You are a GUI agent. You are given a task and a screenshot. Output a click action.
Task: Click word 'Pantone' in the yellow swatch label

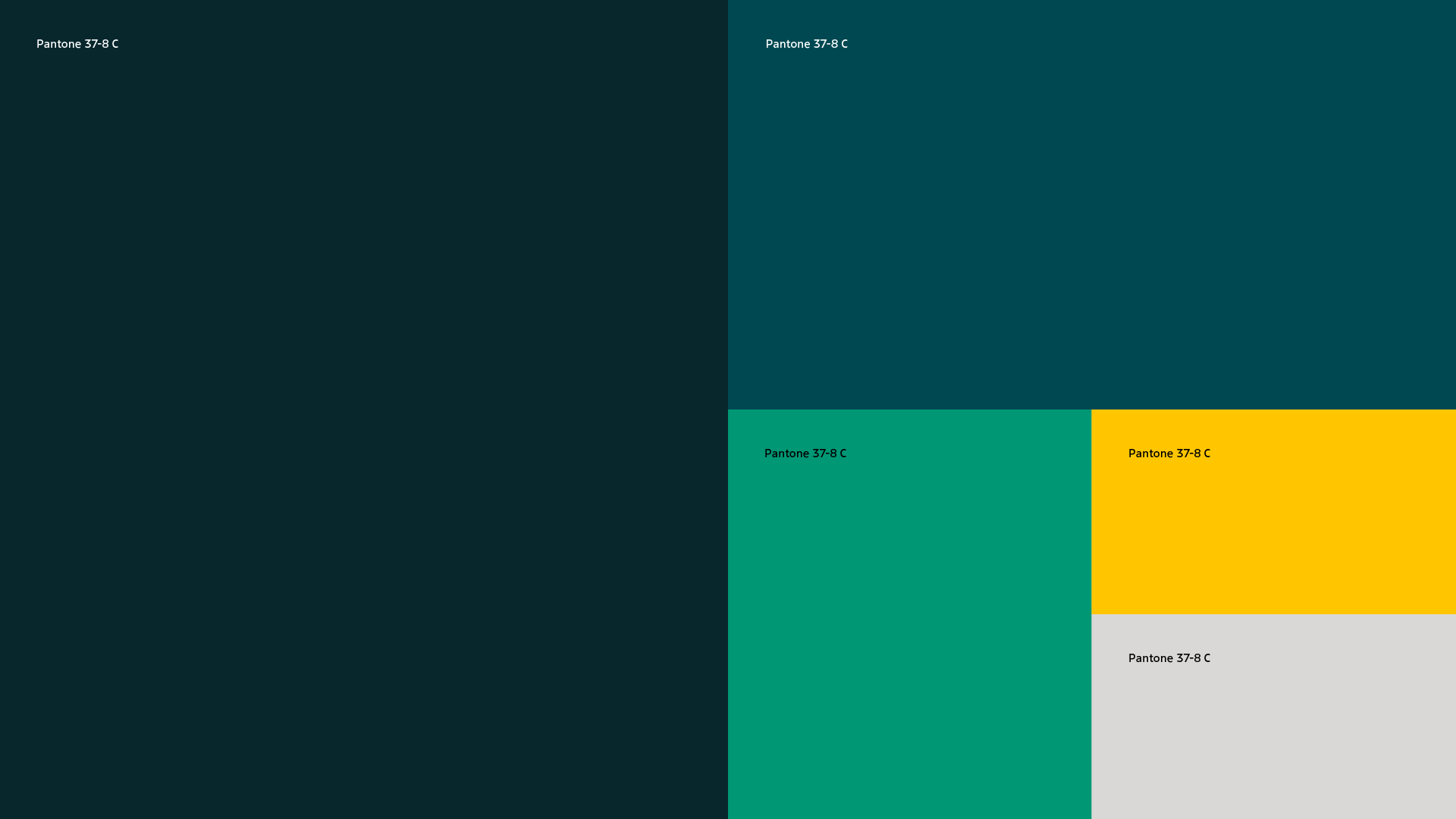click(x=1150, y=453)
